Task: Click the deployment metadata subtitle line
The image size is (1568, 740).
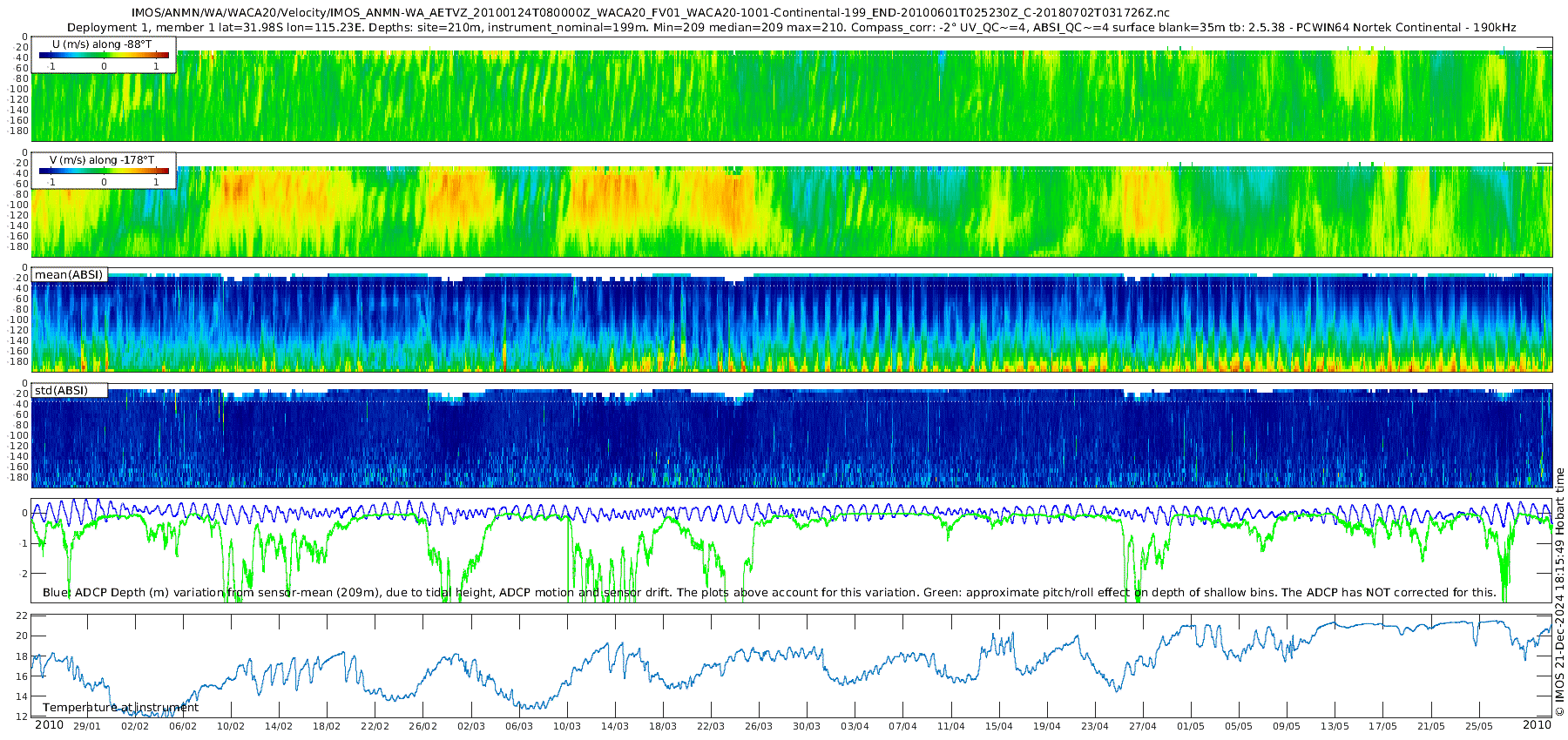Action: (791, 28)
